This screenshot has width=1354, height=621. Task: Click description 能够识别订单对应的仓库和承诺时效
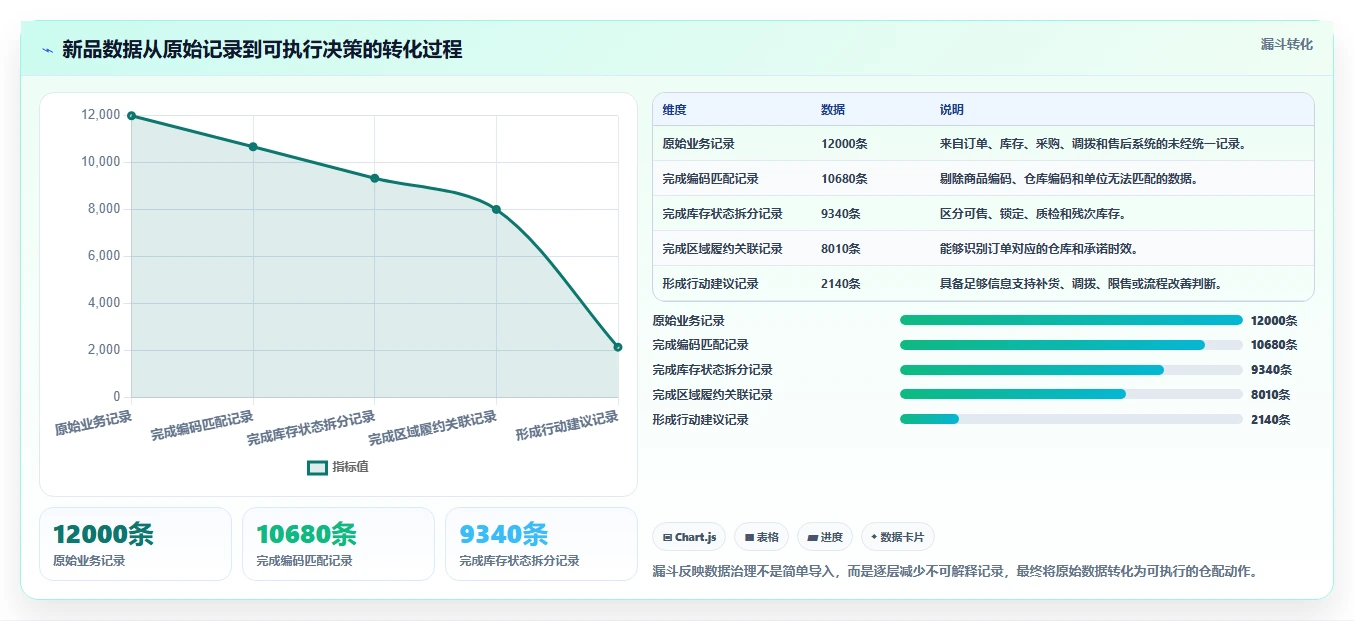pos(1039,249)
